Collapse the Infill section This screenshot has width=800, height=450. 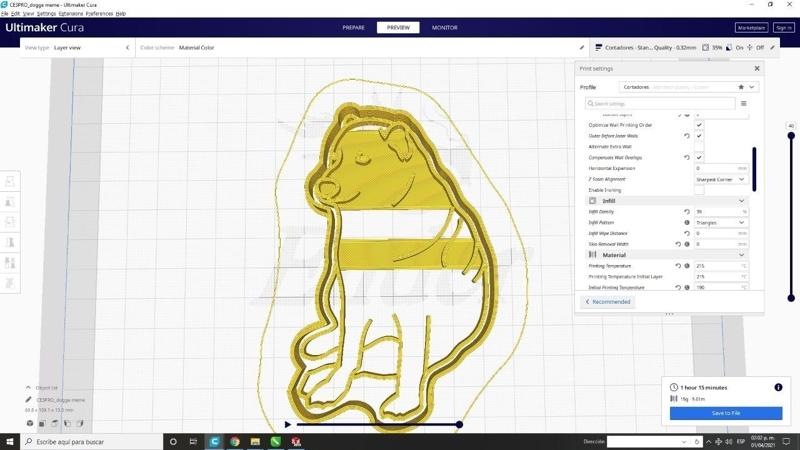[x=741, y=201]
